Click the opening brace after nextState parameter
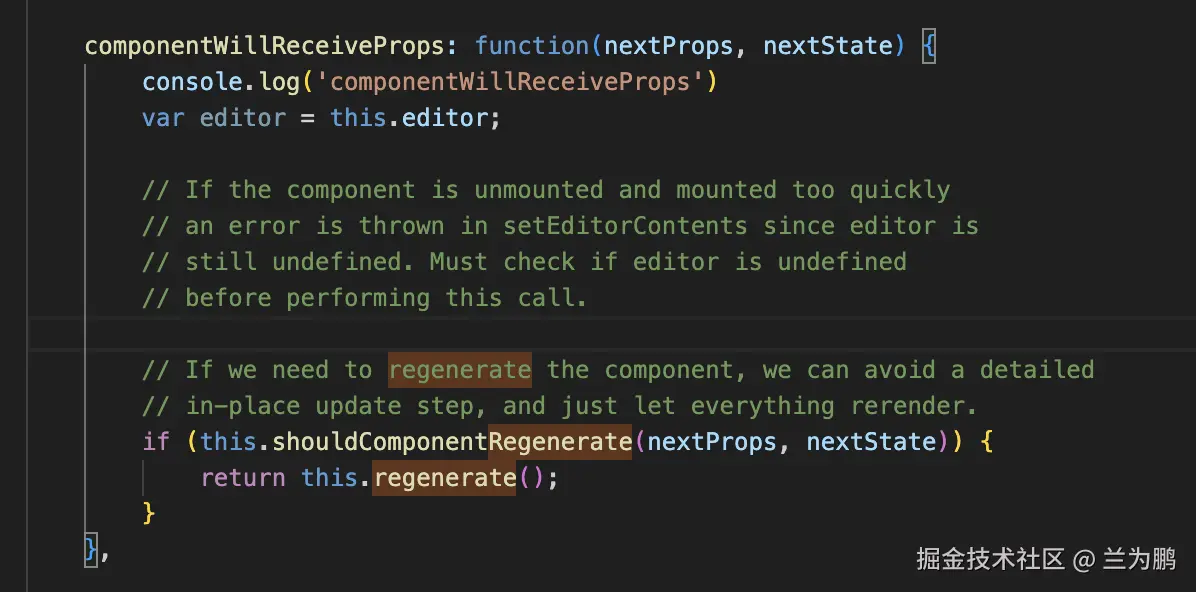This screenshot has width=1196, height=592. pyautogui.click(x=928, y=47)
